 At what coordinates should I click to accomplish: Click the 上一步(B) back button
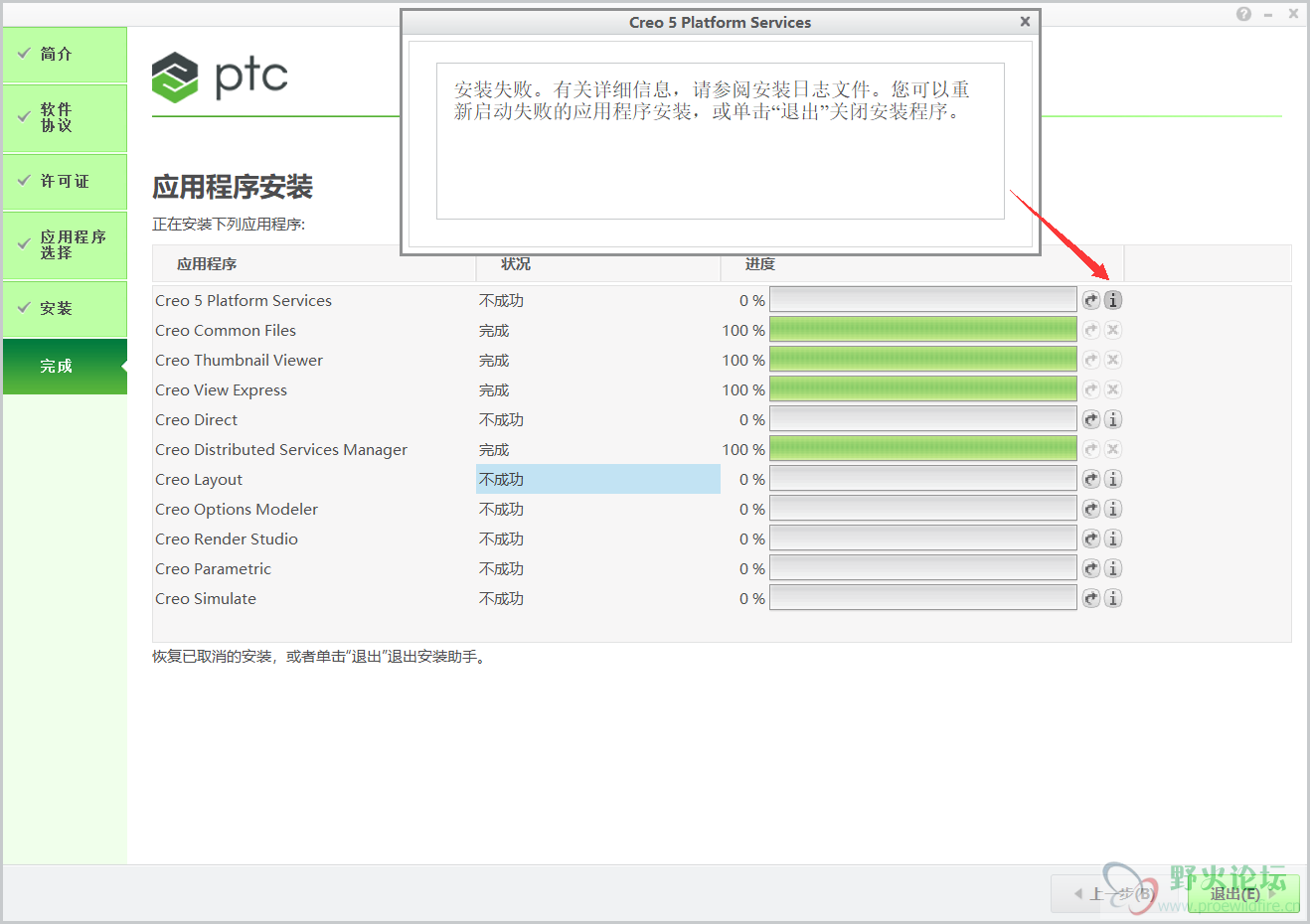1113,893
